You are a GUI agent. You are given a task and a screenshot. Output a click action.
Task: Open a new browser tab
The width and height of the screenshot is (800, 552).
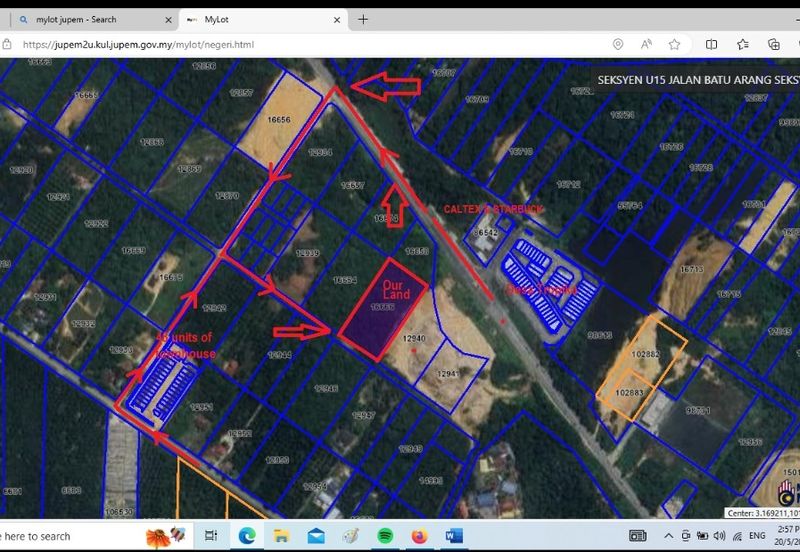[x=363, y=19]
